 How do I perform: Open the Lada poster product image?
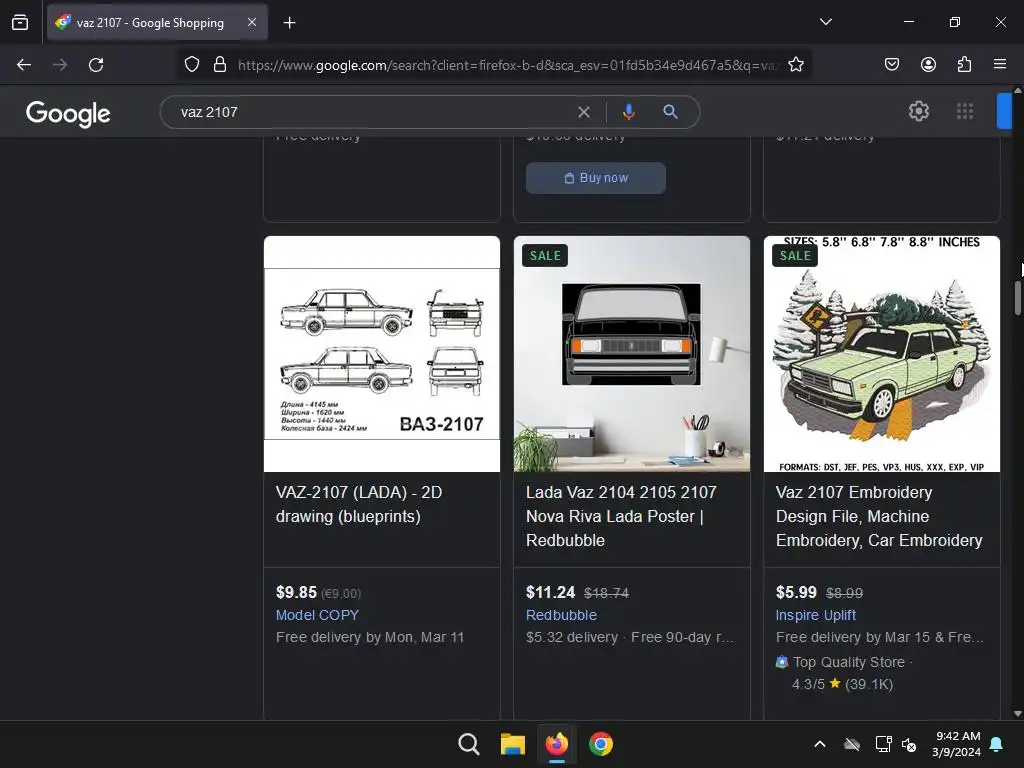(632, 354)
